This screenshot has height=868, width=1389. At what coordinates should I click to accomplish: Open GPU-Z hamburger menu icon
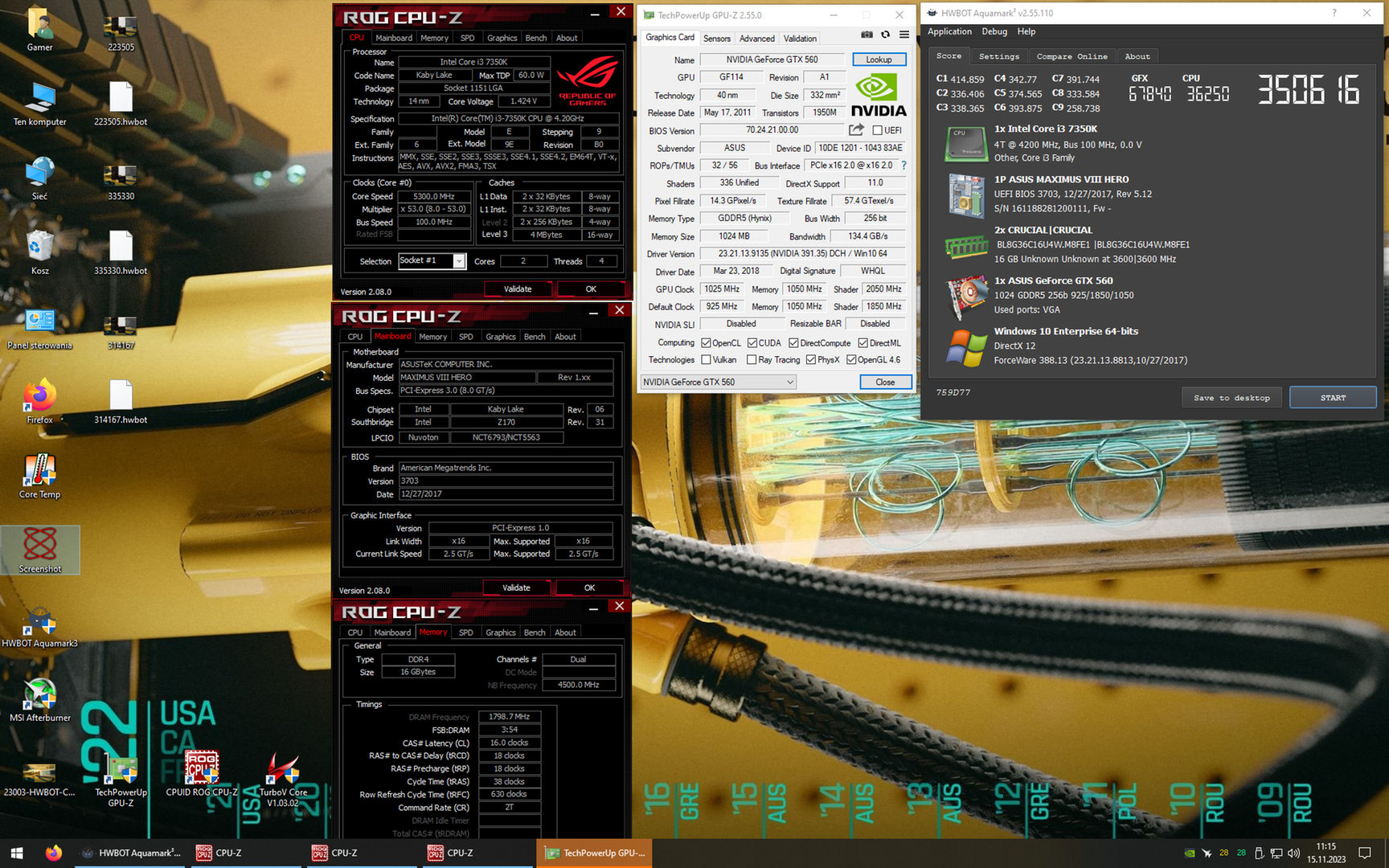[904, 35]
